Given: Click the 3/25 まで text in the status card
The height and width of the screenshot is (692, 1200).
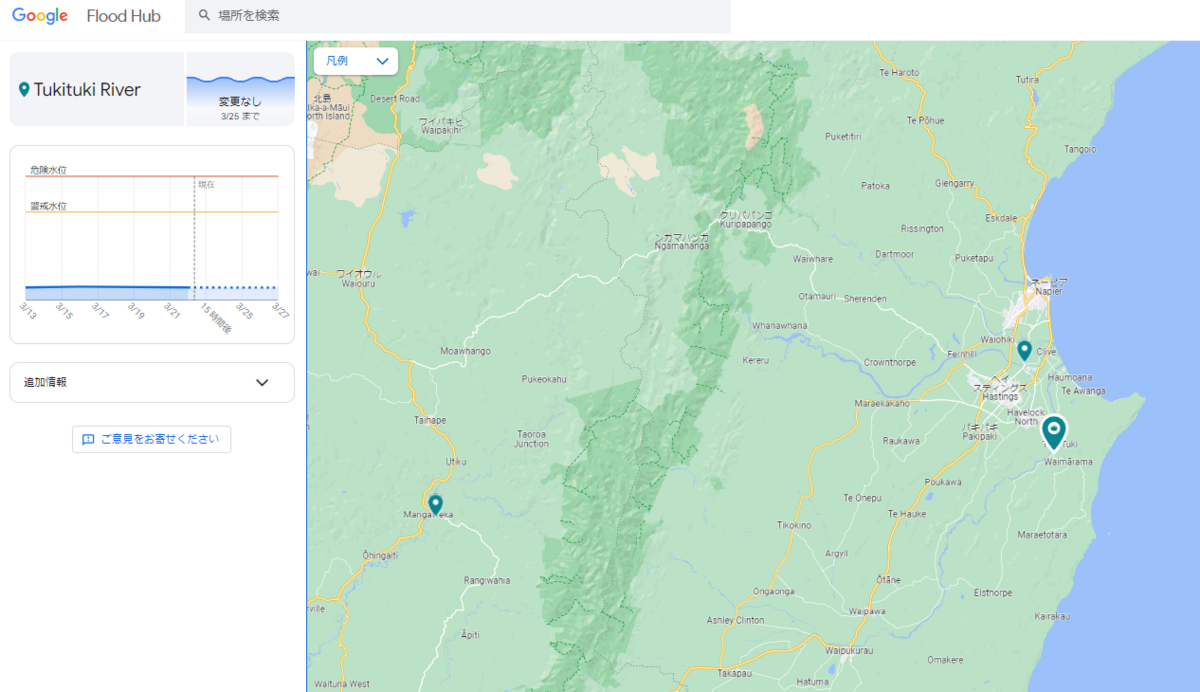Looking at the screenshot, I should (240, 116).
